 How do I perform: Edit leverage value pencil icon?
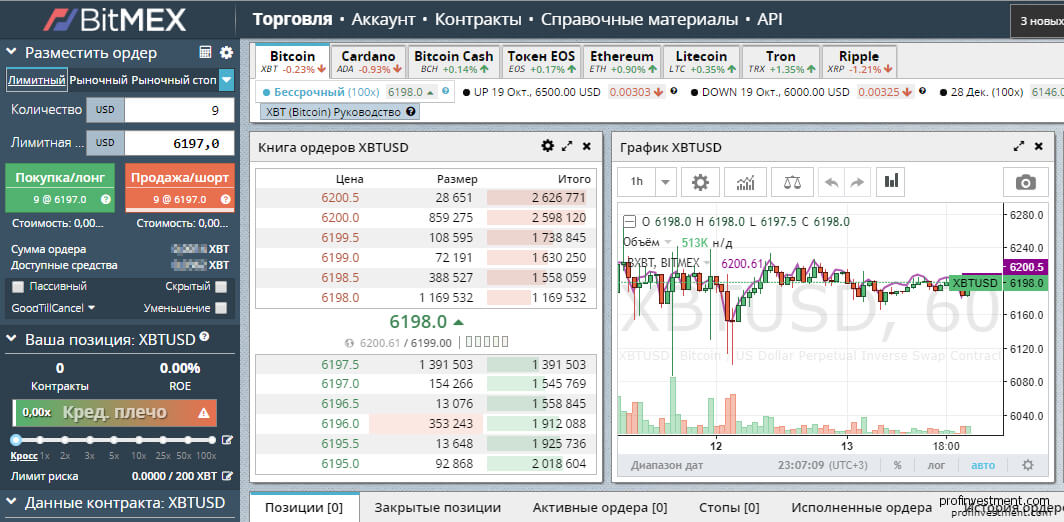pos(227,440)
